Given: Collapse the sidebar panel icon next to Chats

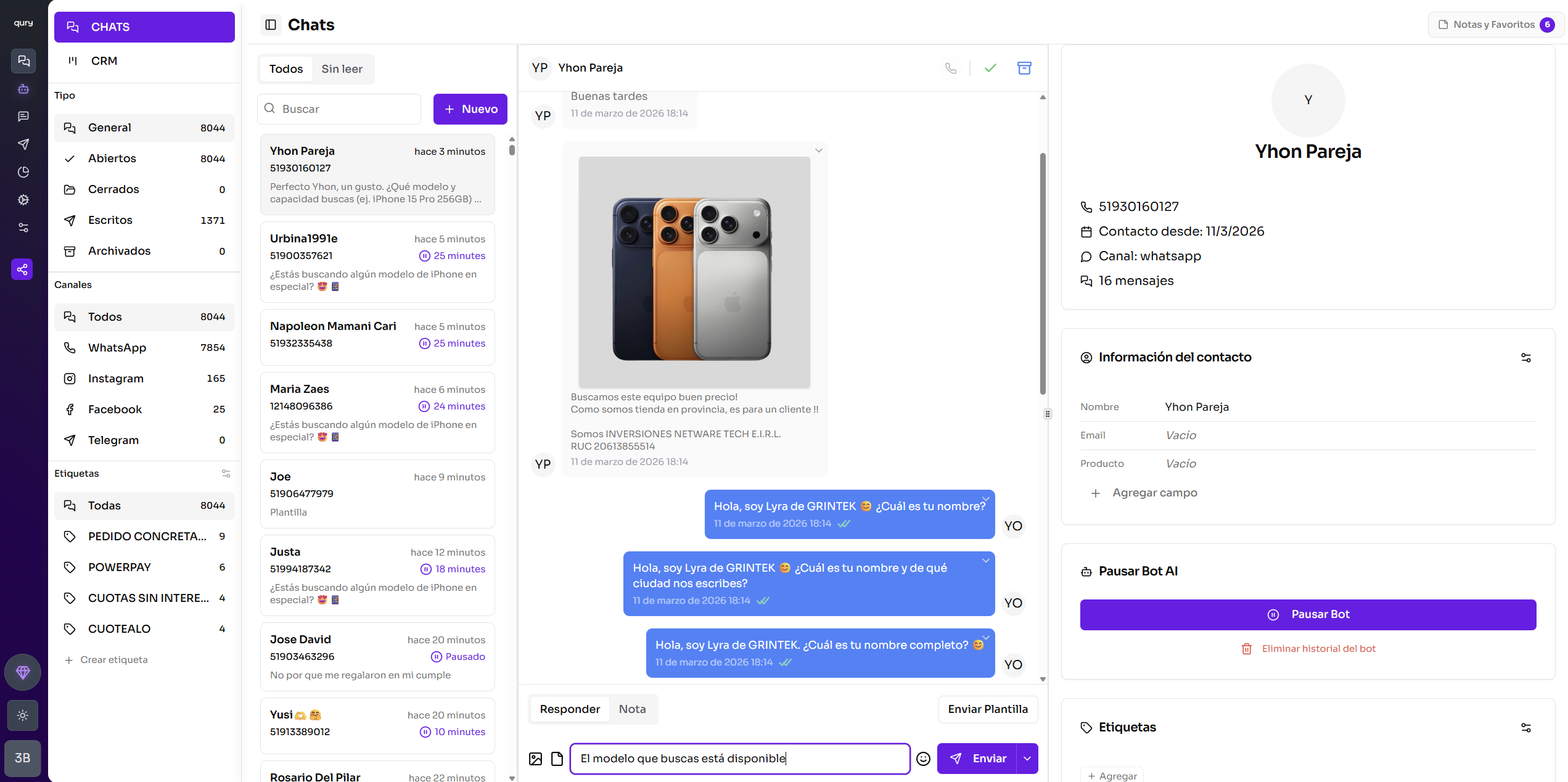Looking at the screenshot, I should (271, 25).
